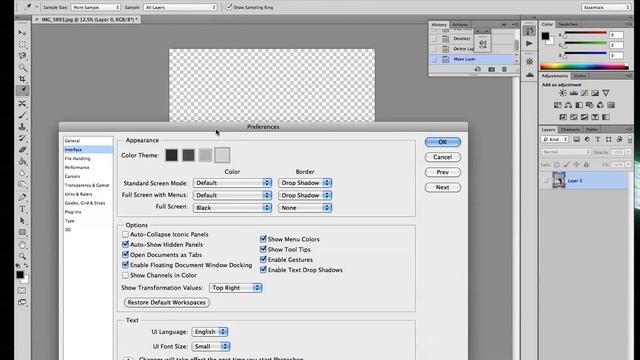This screenshot has width=640, height=360.
Task: Click the Prev button
Action: point(443,172)
